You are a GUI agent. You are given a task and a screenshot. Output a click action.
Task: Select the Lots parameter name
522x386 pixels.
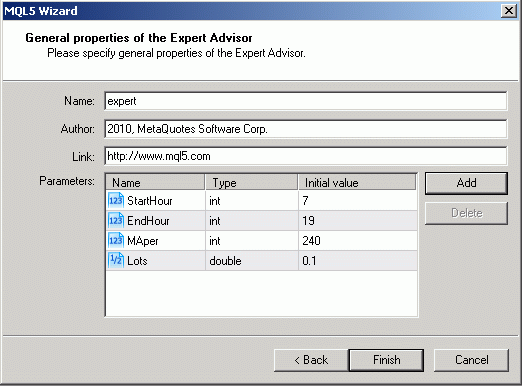pos(137,261)
